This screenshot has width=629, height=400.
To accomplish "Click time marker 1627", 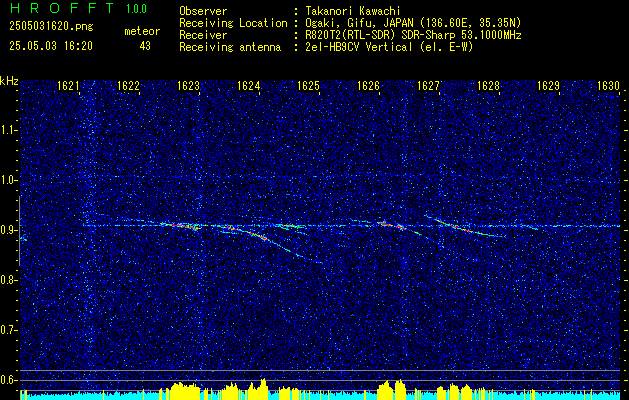I will coord(428,86).
